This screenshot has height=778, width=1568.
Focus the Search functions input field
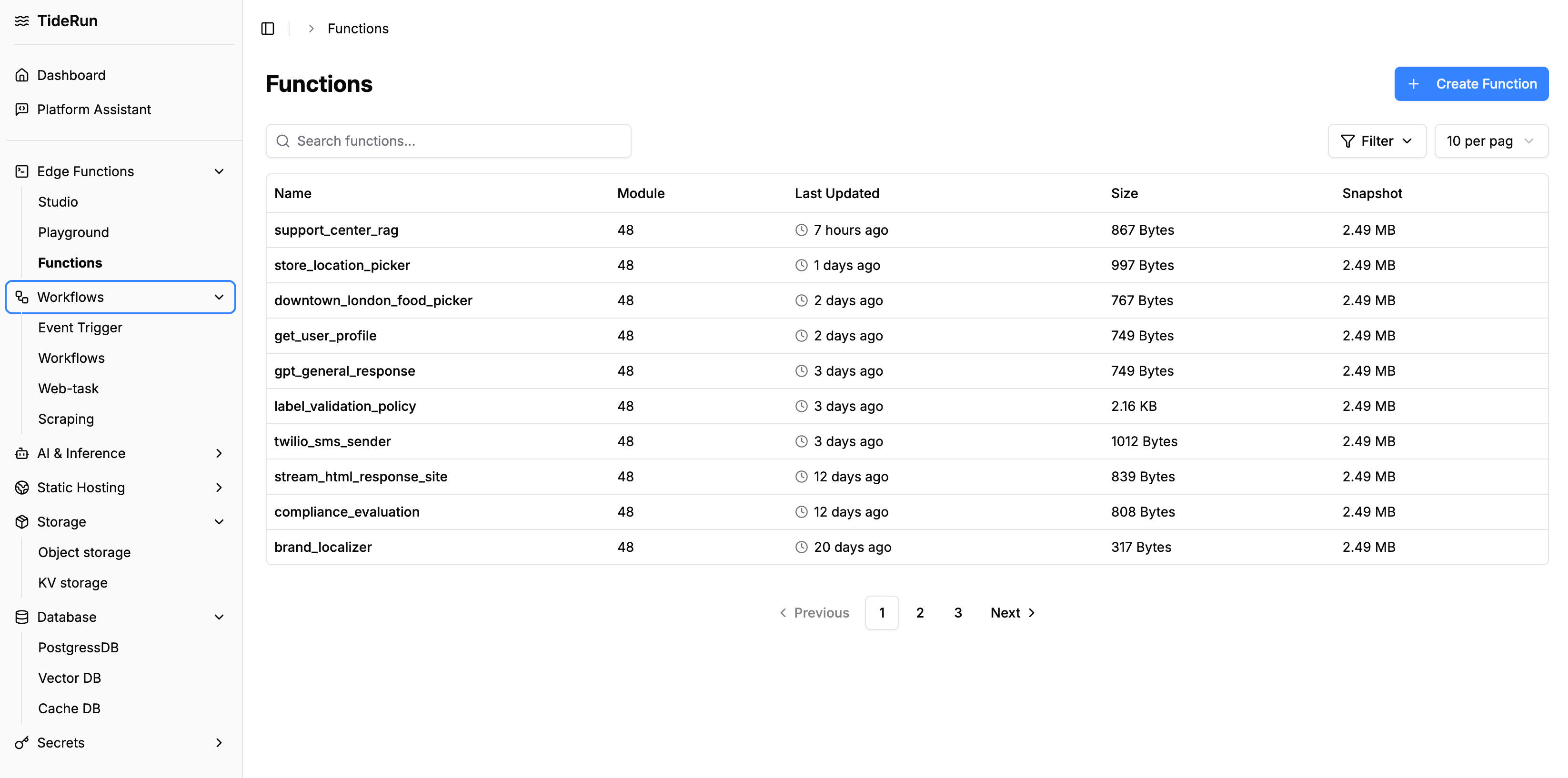pos(449,141)
